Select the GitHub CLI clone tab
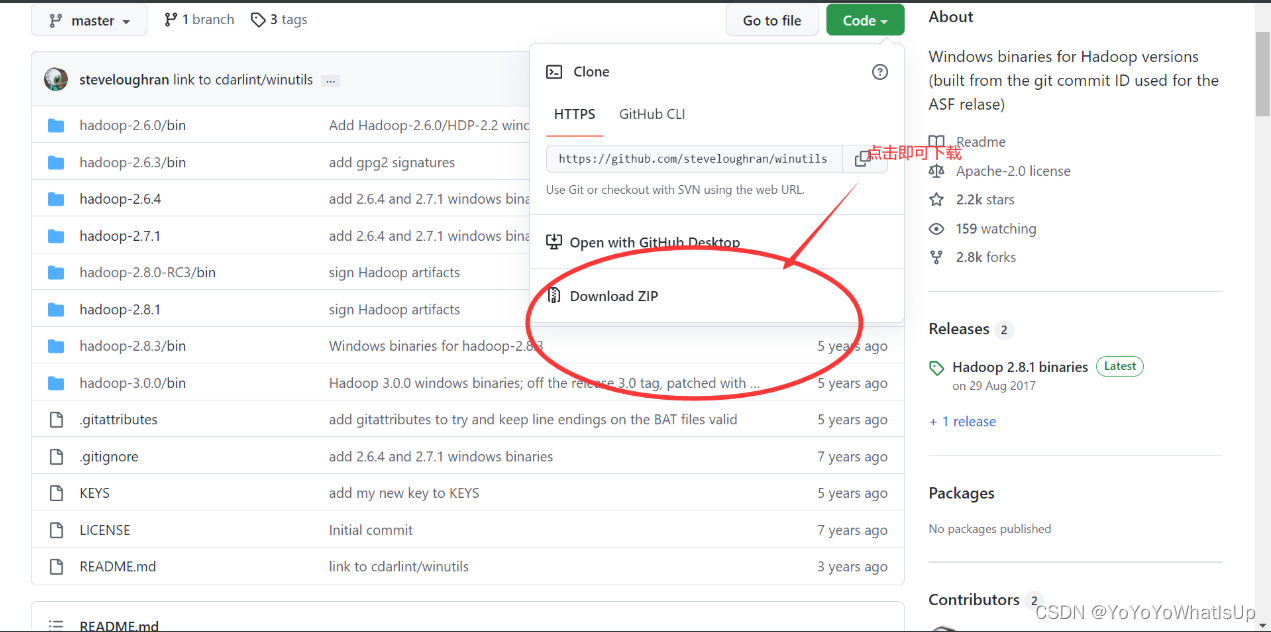Viewport: 1271px width, 632px height. point(652,114)
